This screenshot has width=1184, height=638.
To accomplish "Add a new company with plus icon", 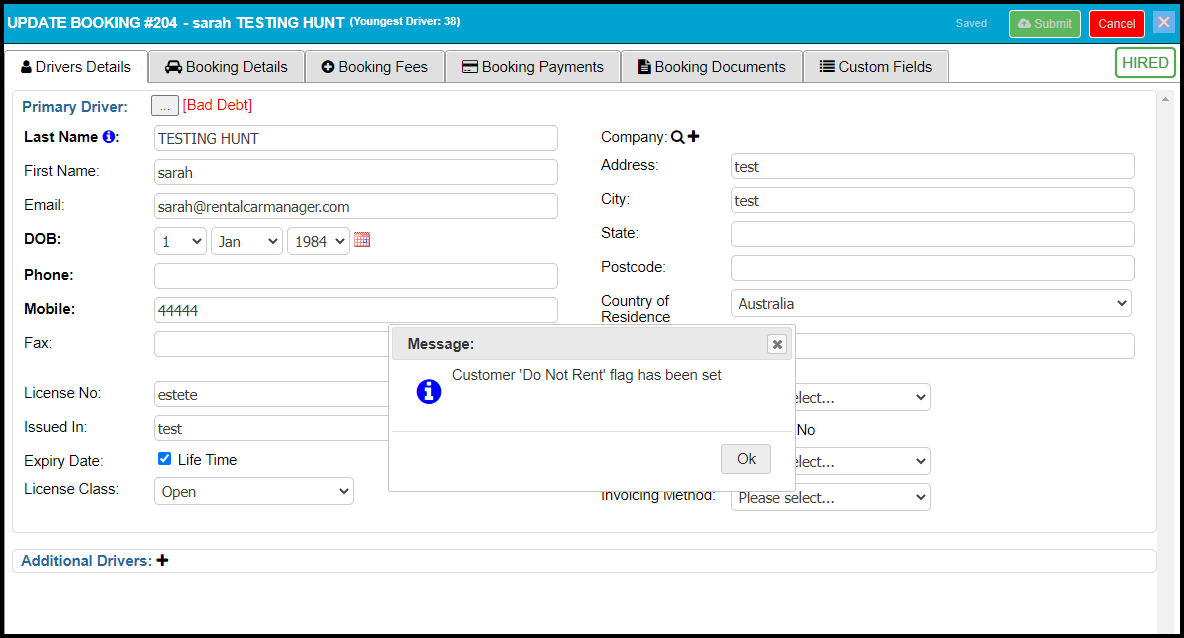I will pyautogui.click(x=694, y=137).
